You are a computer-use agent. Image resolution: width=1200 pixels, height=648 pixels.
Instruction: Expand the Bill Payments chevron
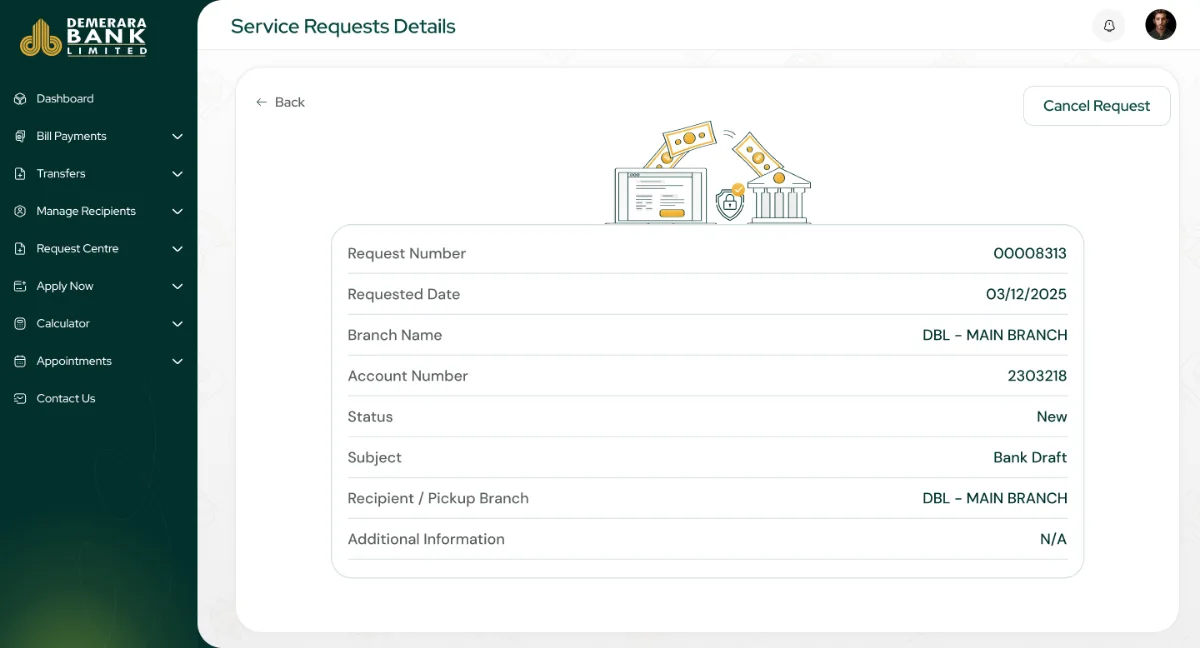click(177, 136)
